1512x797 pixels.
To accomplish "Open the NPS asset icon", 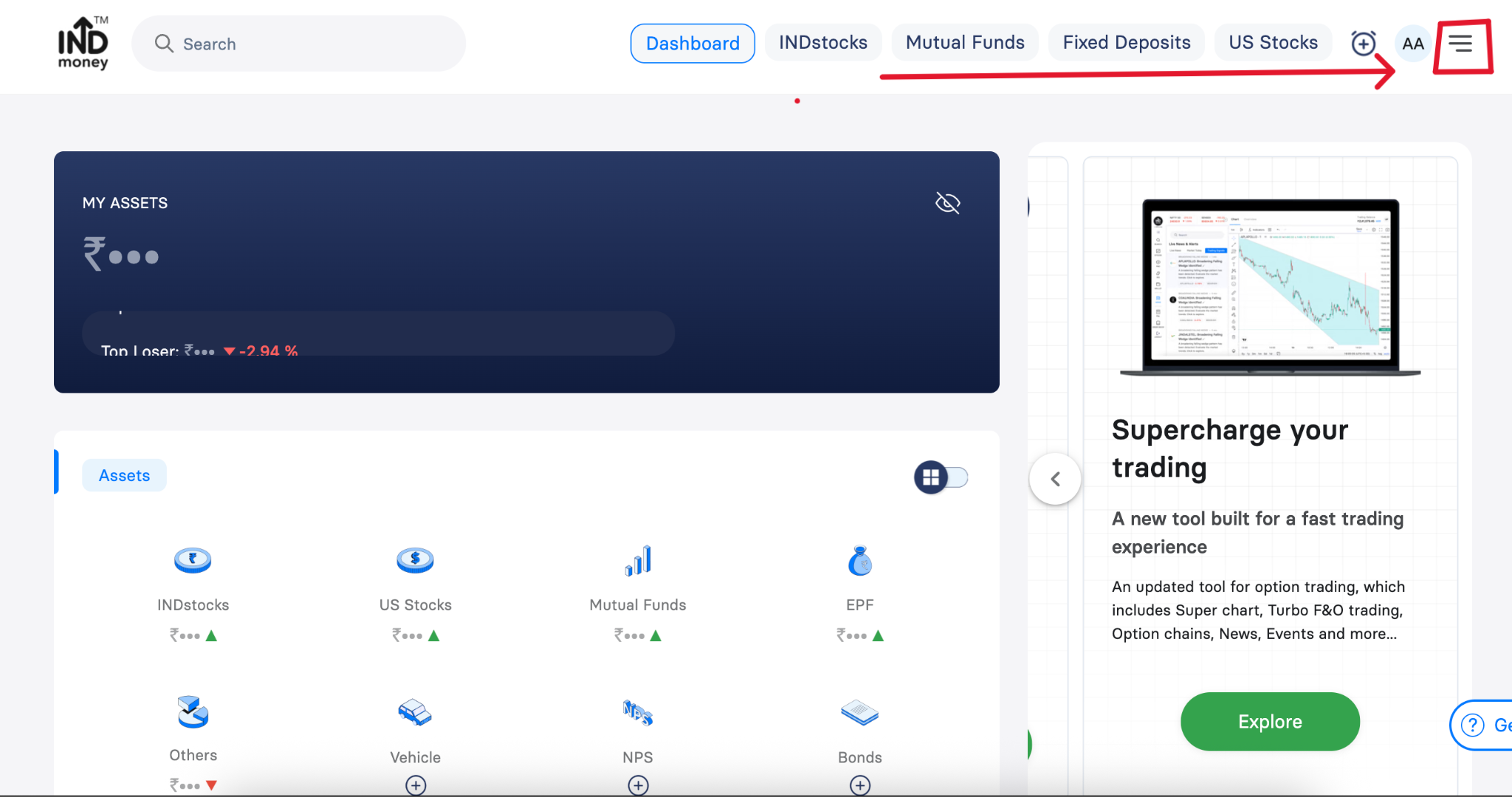I will 638,713.
